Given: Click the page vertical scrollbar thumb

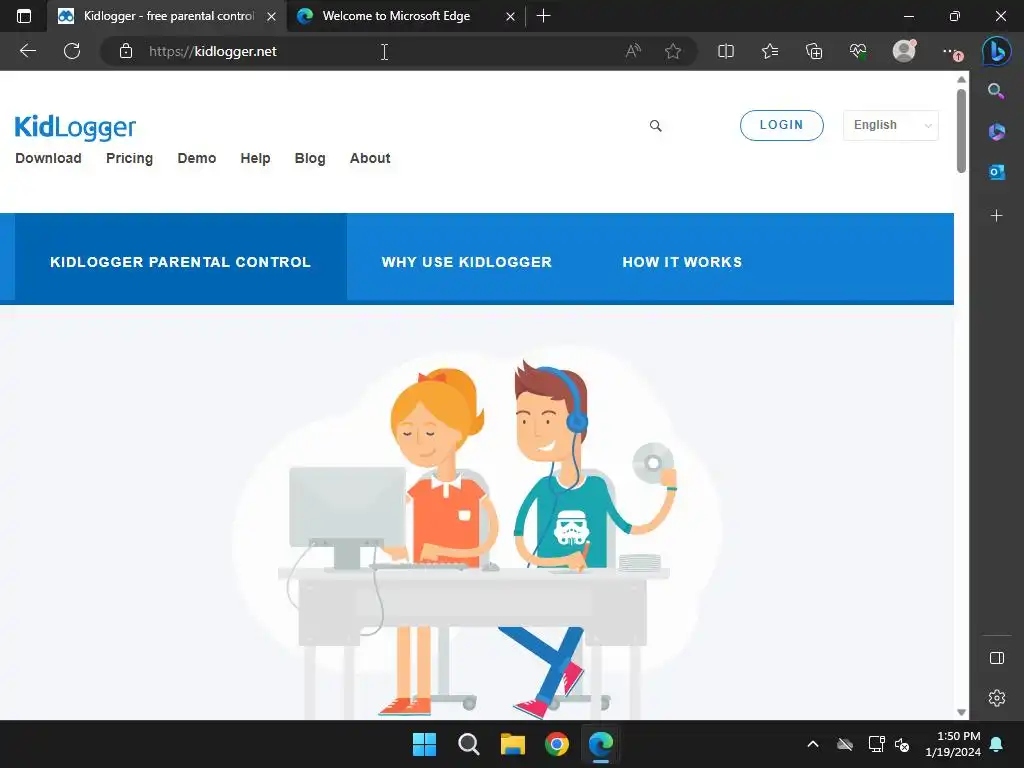Looking at the screenshot, I should (961, 131).
